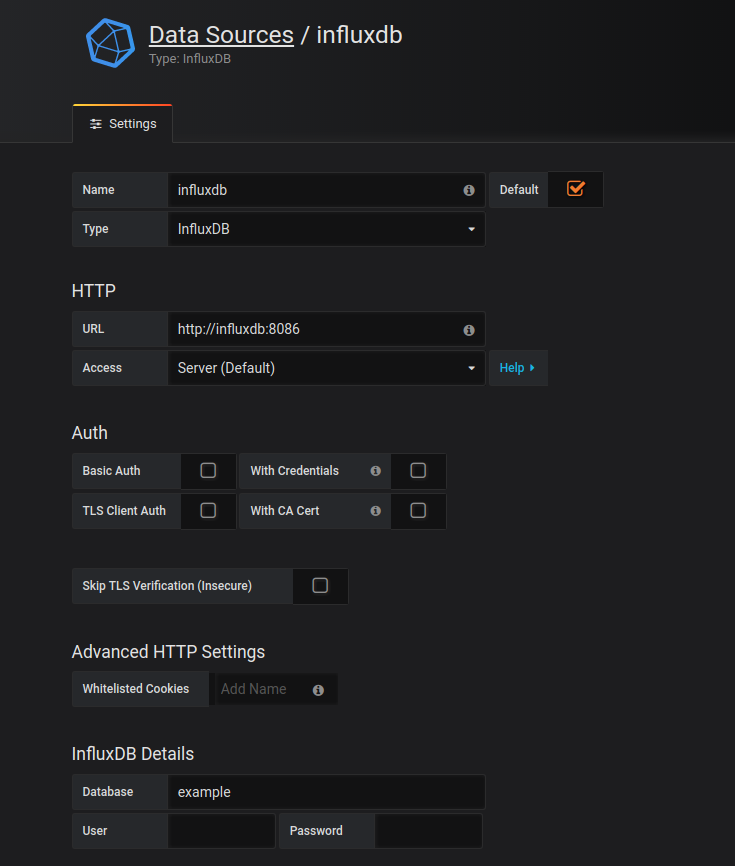Viewport: 735px width, 866px height.
Task: Click the info icon in Name field
Action: click(x=469, y=190)
